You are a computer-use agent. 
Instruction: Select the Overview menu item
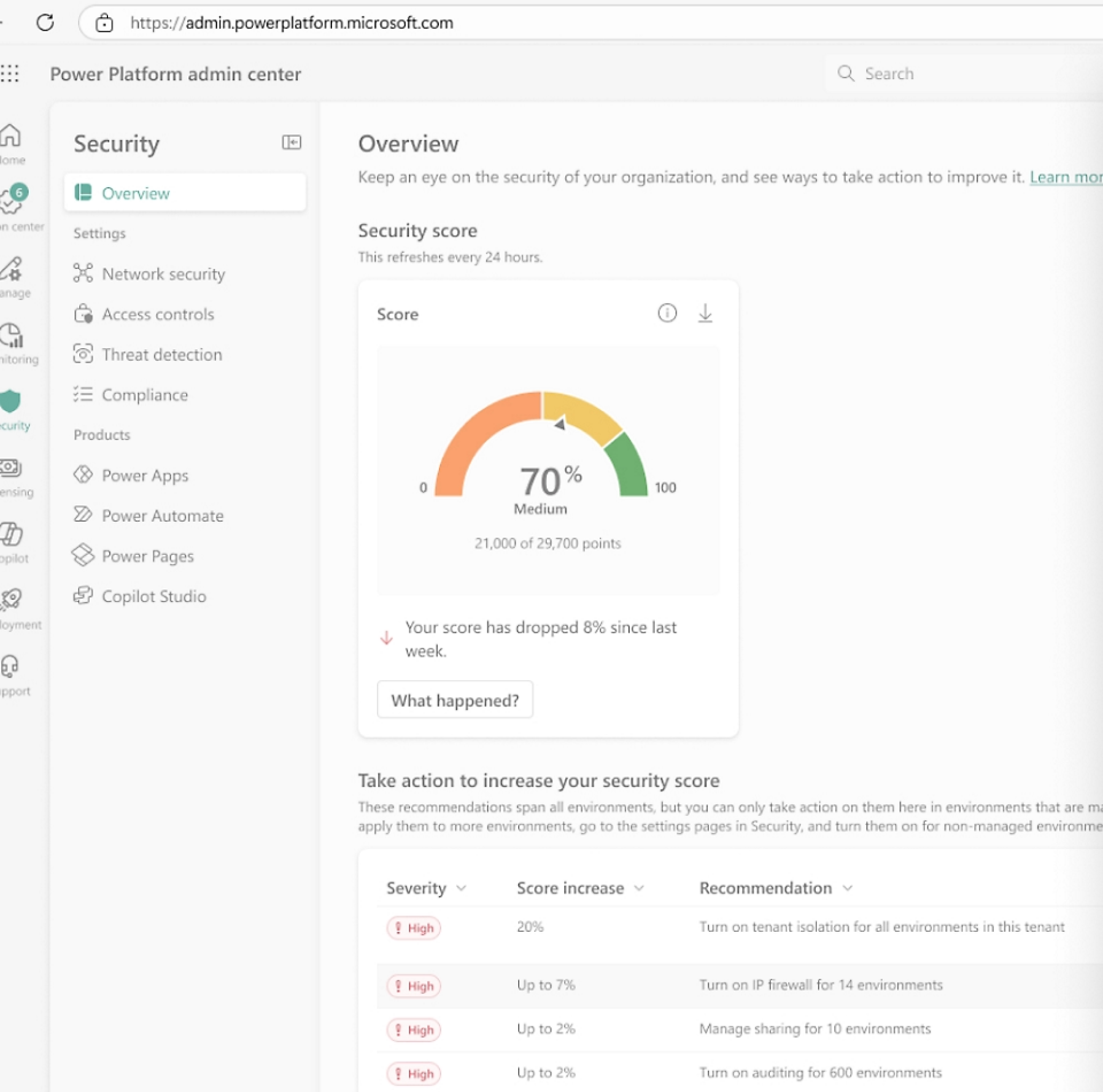click(x=185, y=193)
